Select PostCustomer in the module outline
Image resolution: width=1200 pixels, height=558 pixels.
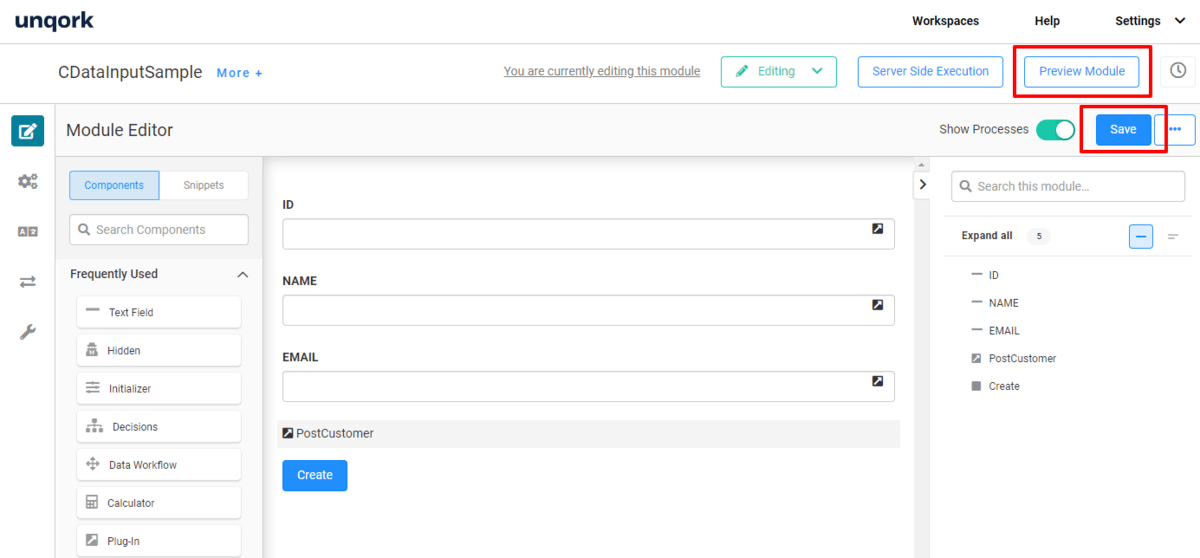point(1022,358)
